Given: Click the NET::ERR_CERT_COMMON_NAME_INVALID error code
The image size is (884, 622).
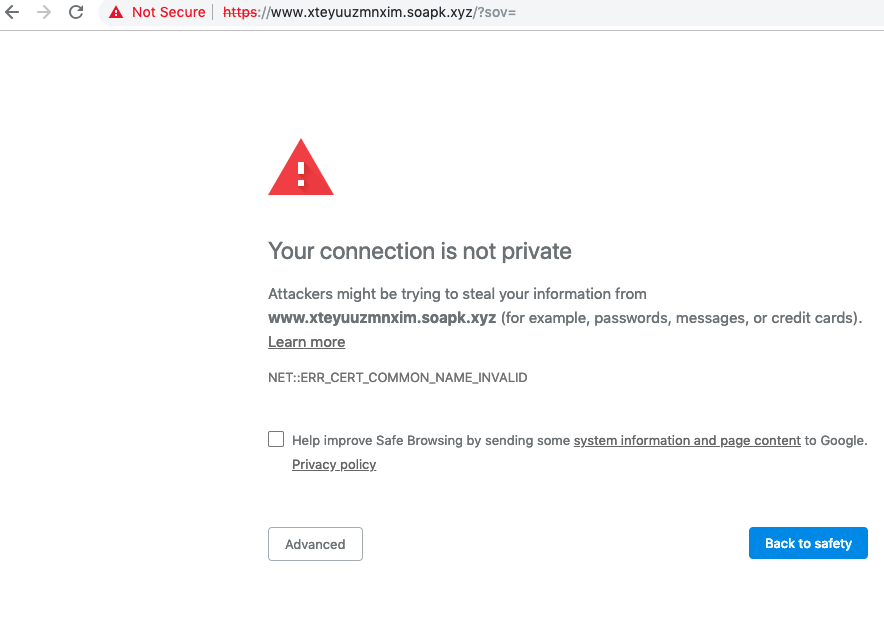Looking at the screenshot, I should (397, 378).
